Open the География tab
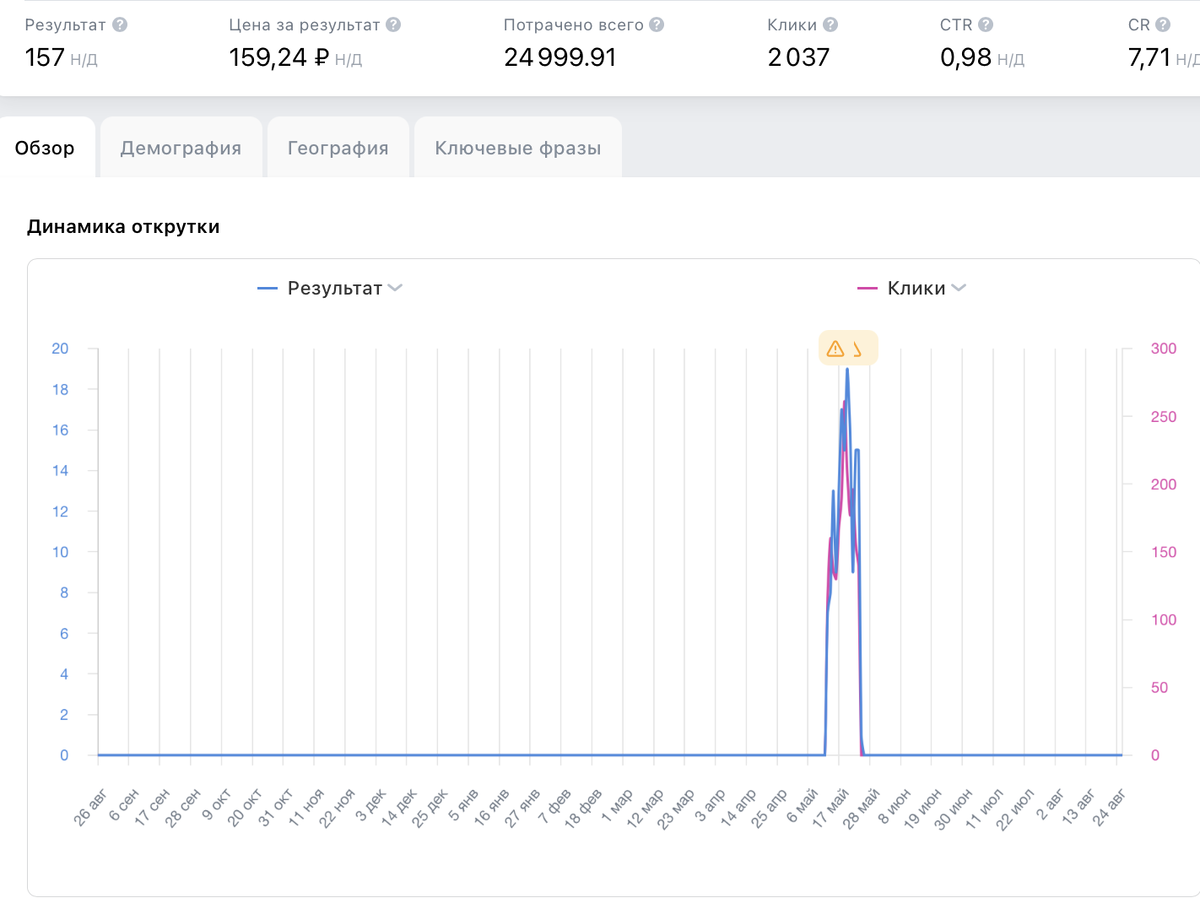Viewport: 1200px width, 898px height. [338, 148]
